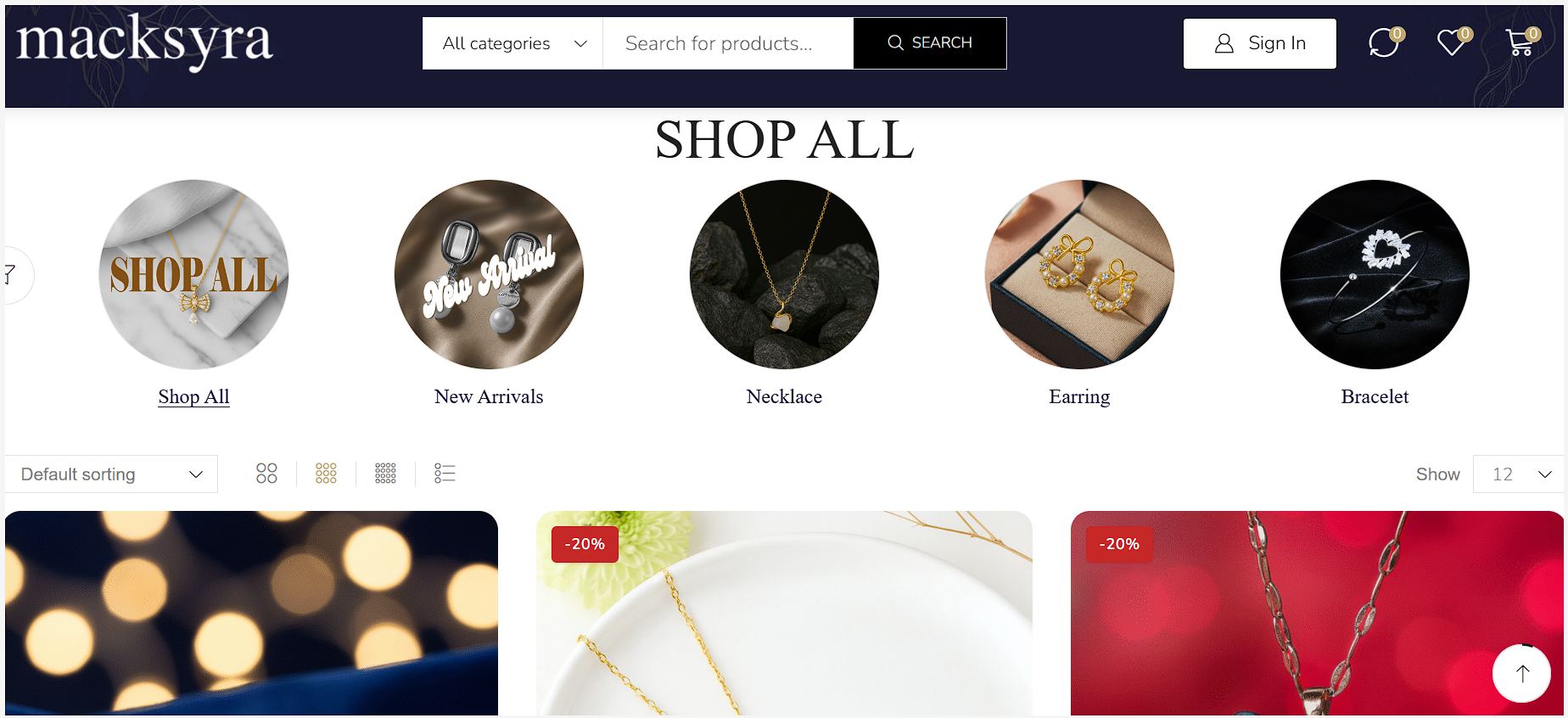Switch to four-column grid view
Viewport: 1568px width, 718px height.
[385, 474]
